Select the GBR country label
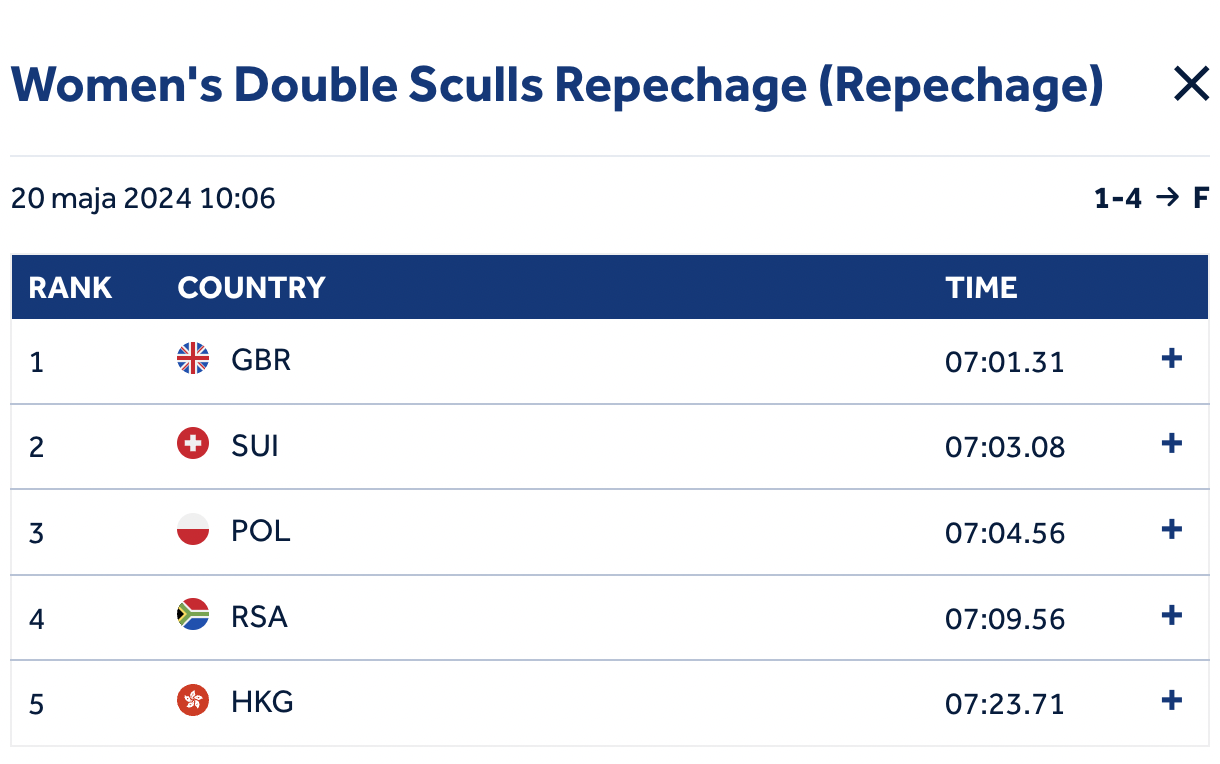The width and height of the screenshot is (1220, 764). point(261,360)
